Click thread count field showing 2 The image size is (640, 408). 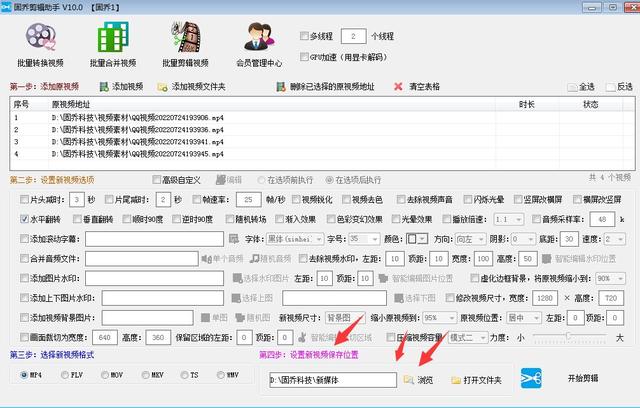click(x=353, y=36)
